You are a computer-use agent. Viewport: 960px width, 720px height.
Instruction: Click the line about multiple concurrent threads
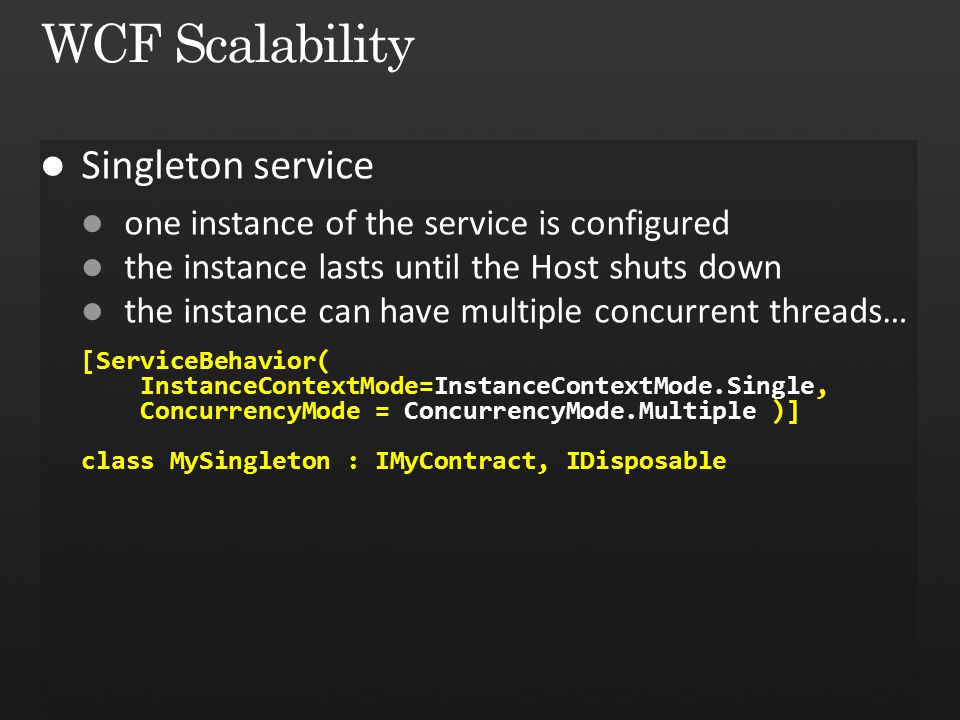(x=515, y=312)
